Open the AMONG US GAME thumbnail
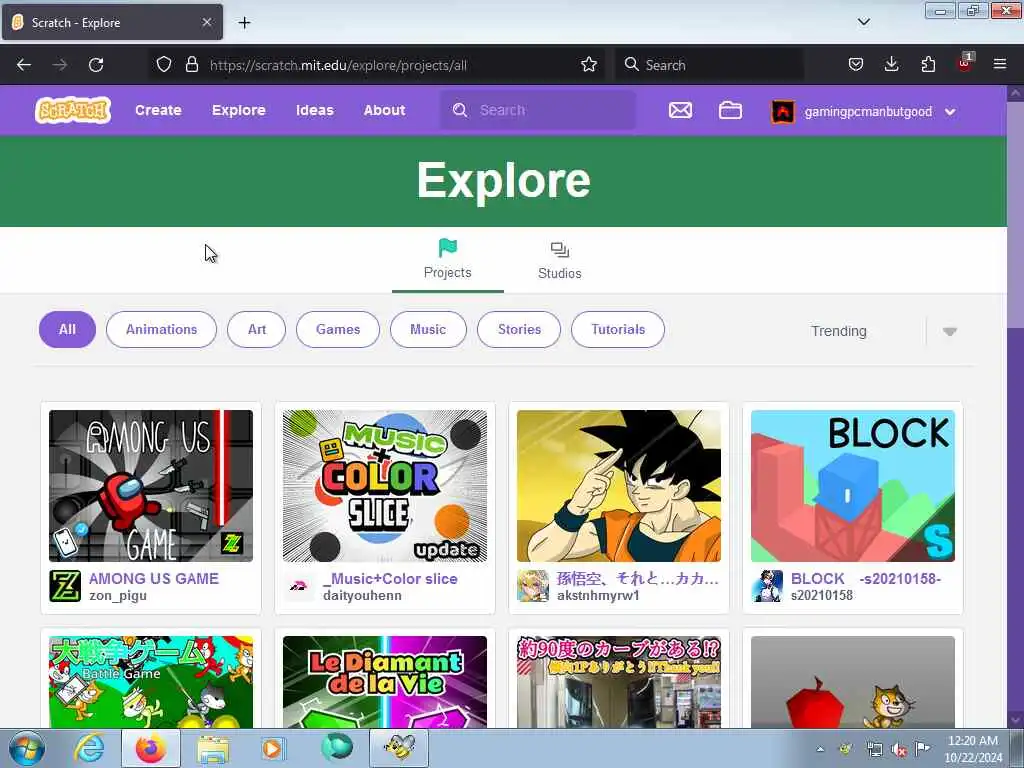Screen dimensions: 1024x768 (151, 486)
